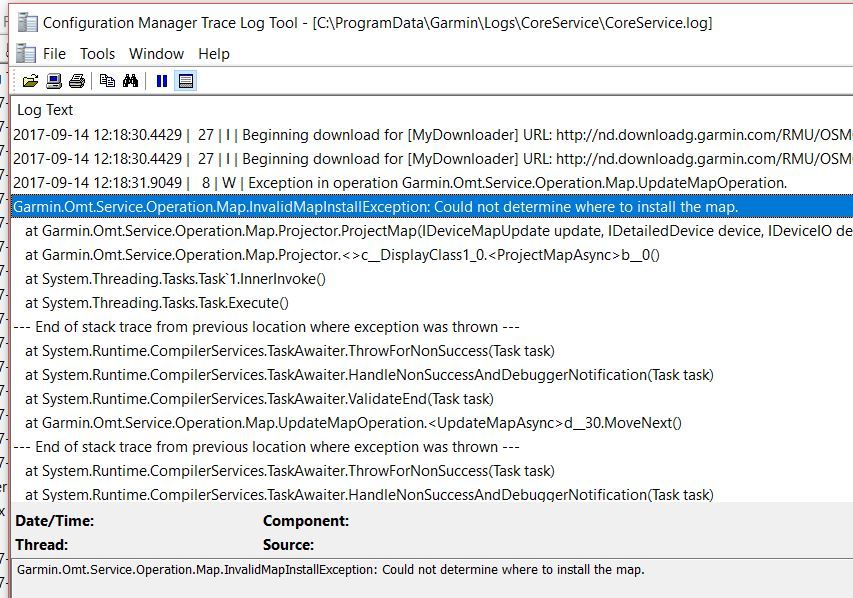The width and height of the screenshot is (853, 598).
Task: Open the File menu
Action: tap(54, 54)
